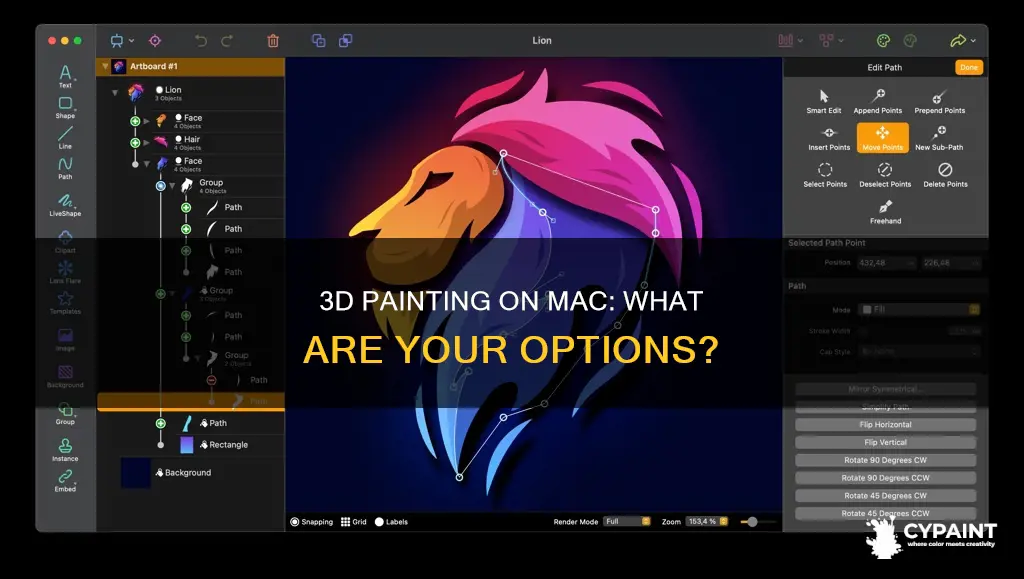Click the pink nodes icon dropdown in toolbar

tap(831, 40)
